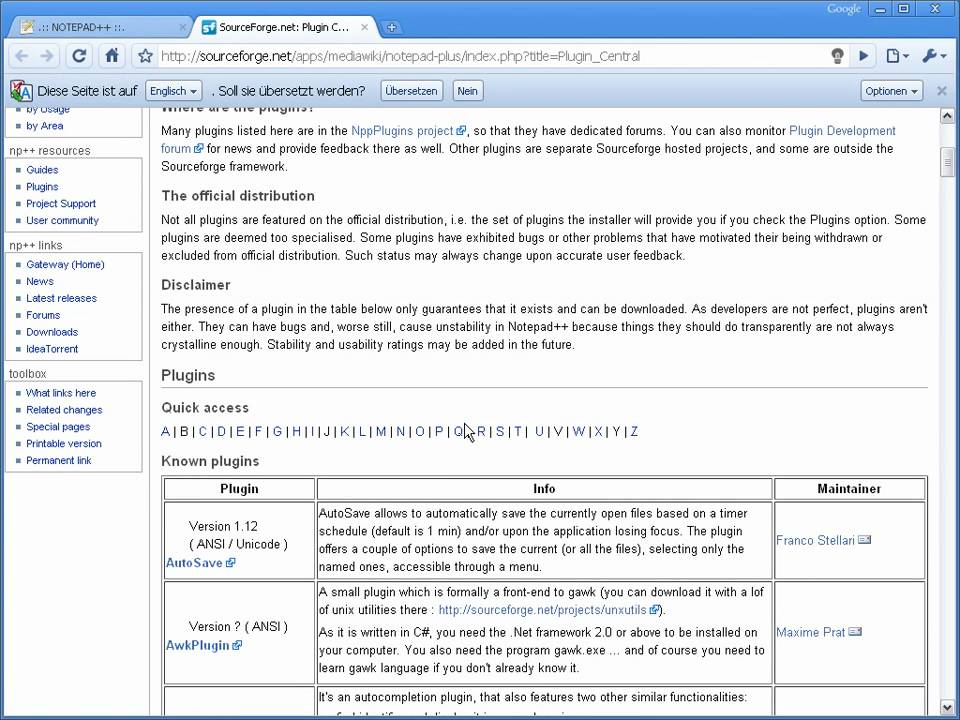
Task: Jump to quick access letter W
Action: [x=579, y=432]
